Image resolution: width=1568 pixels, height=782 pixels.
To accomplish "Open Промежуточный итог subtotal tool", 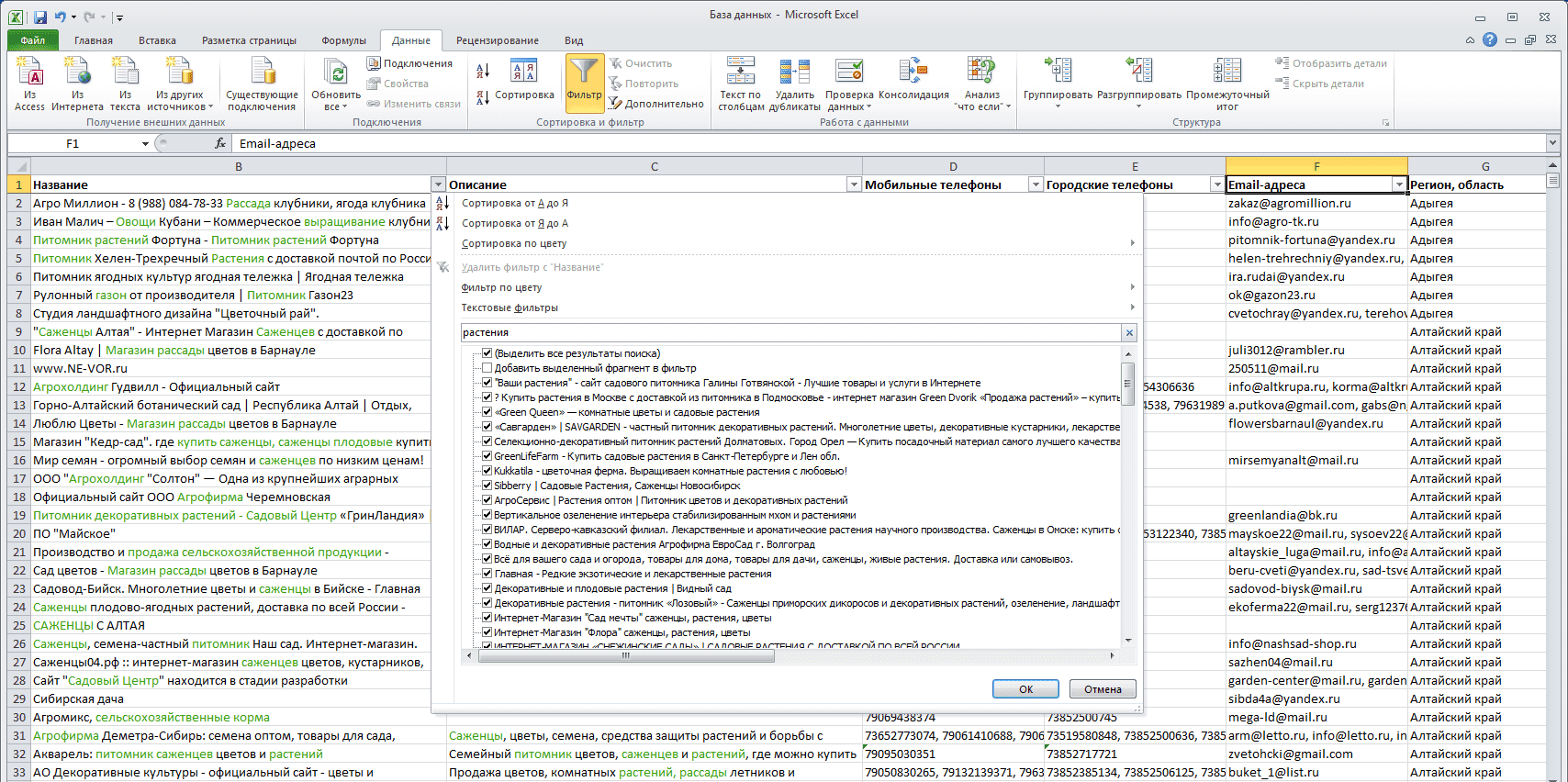I will coord(1227,84).
